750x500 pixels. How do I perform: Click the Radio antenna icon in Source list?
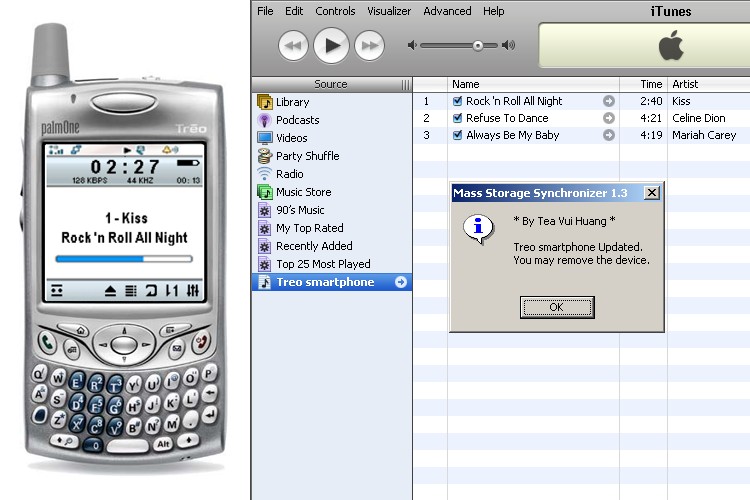click(265, 174)
